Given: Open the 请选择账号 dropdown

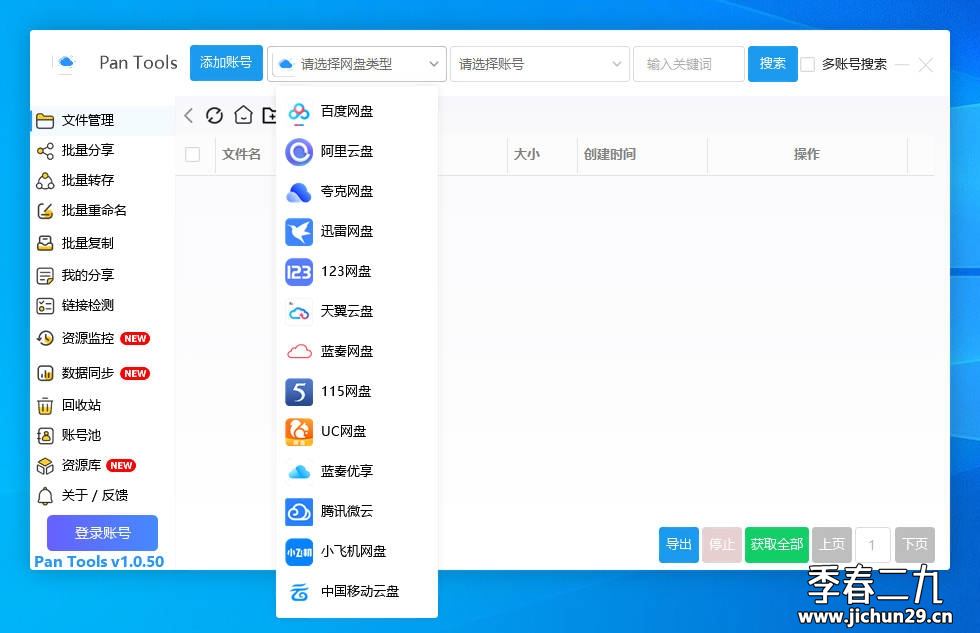Looking at the screenshot, I should click(540, 64).
